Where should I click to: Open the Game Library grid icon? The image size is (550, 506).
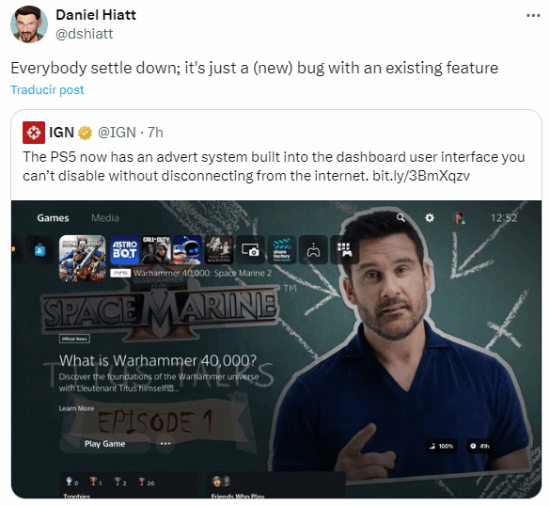point(344,250)
